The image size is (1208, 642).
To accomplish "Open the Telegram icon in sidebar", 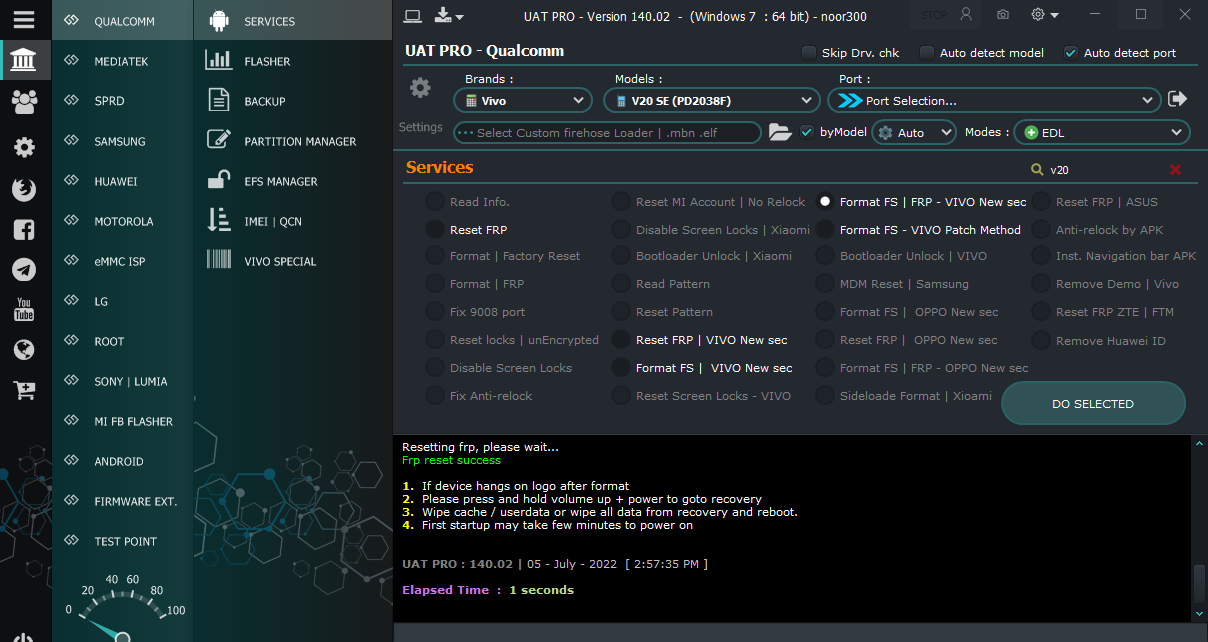I will pyautogui.click(x=24, y=270).
